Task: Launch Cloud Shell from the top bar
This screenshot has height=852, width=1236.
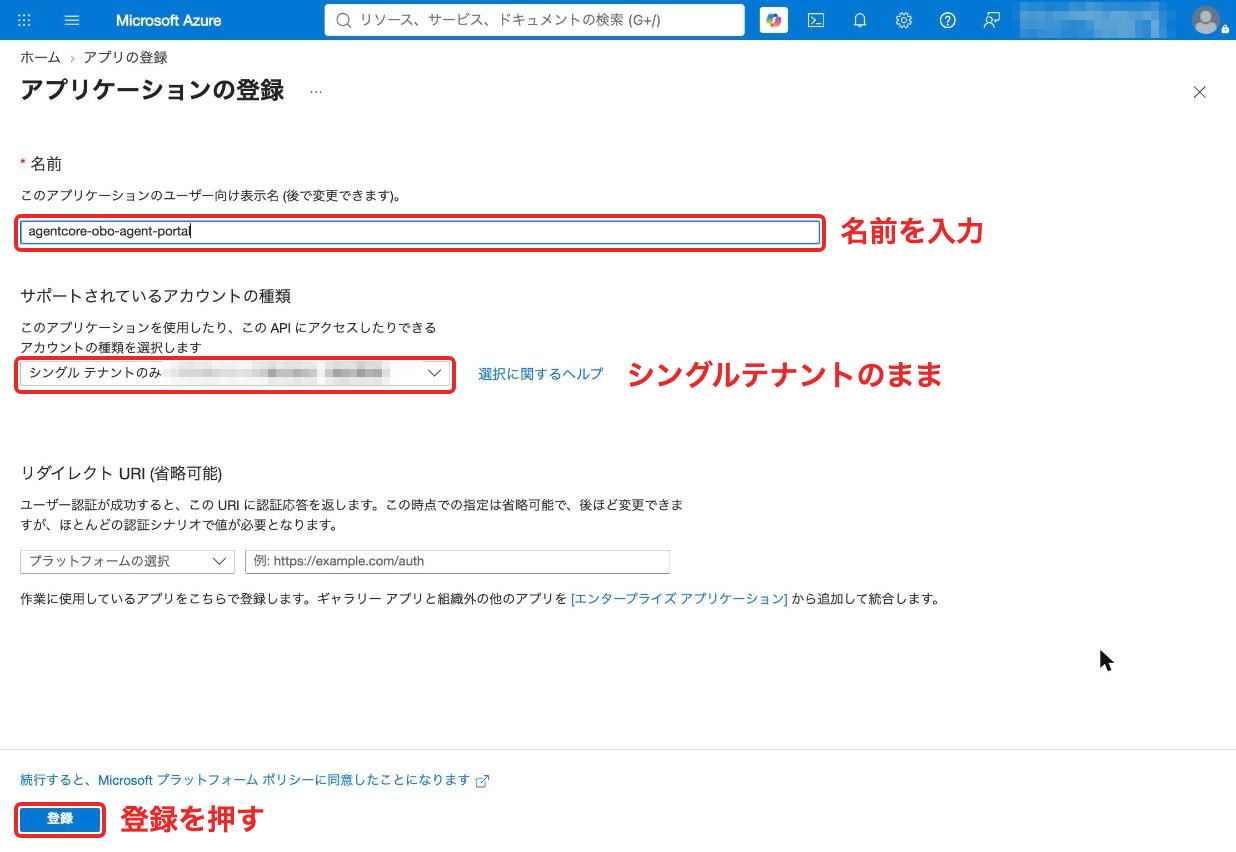Action: click(816, 20)
